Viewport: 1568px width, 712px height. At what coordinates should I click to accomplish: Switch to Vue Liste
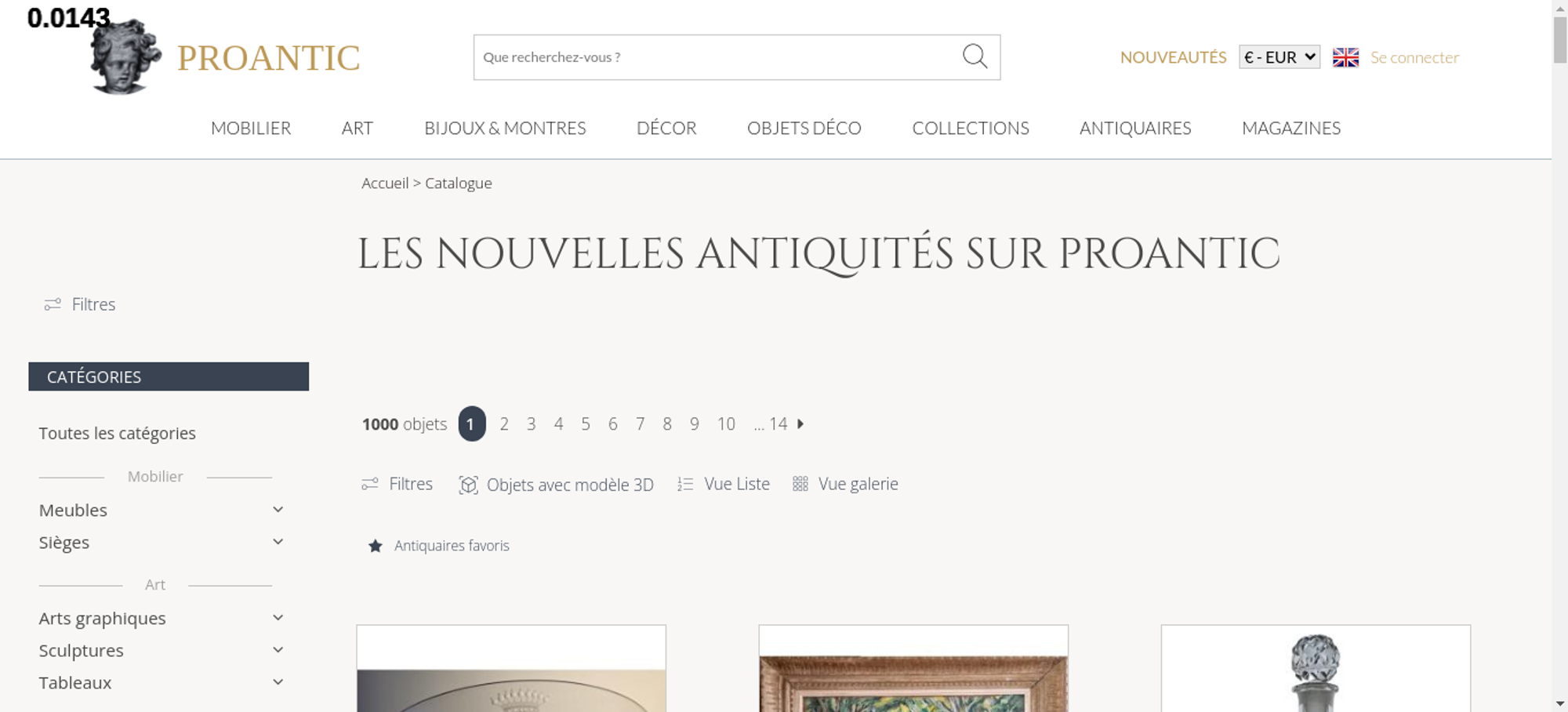724,484
